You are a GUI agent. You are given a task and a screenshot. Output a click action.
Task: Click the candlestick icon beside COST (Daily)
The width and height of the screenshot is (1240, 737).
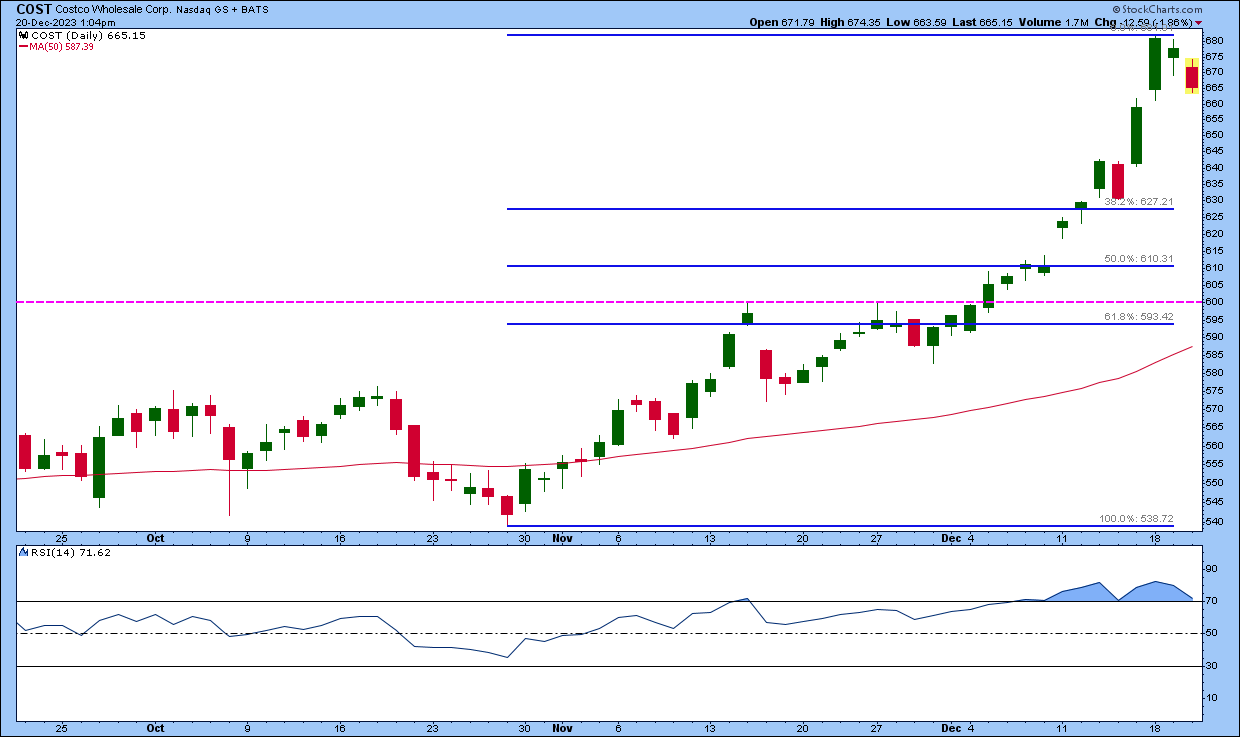pos(22,36)
